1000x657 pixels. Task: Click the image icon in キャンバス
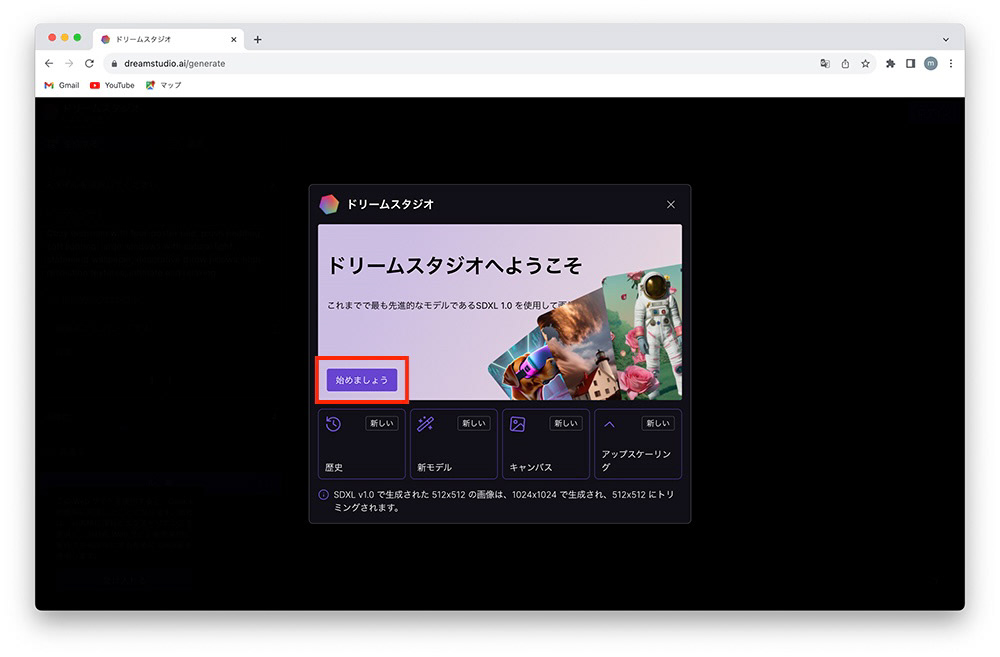click(517, 424)
